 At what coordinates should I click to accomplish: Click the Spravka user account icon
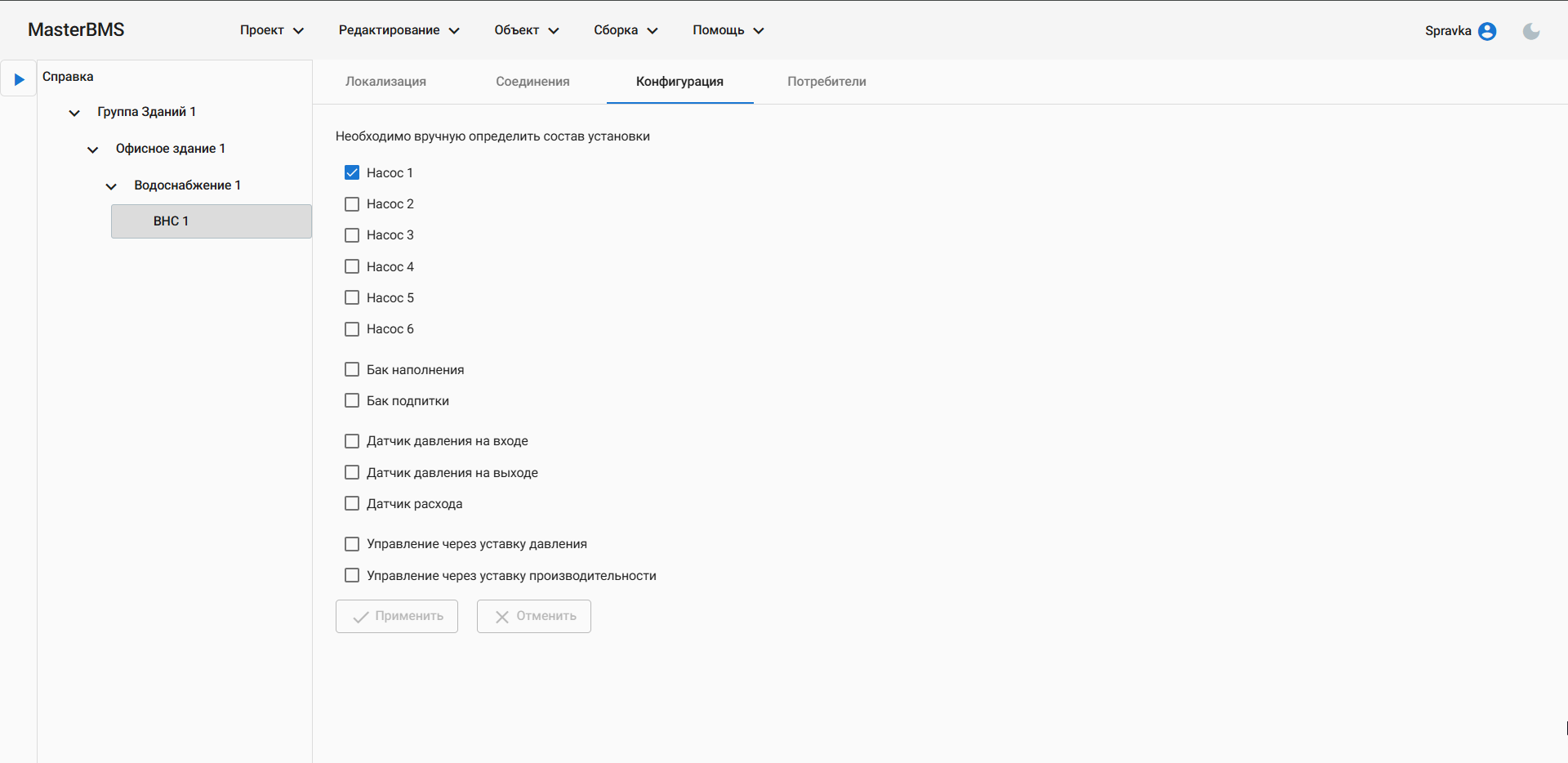pyautogui.click(x=1487, y=31)
